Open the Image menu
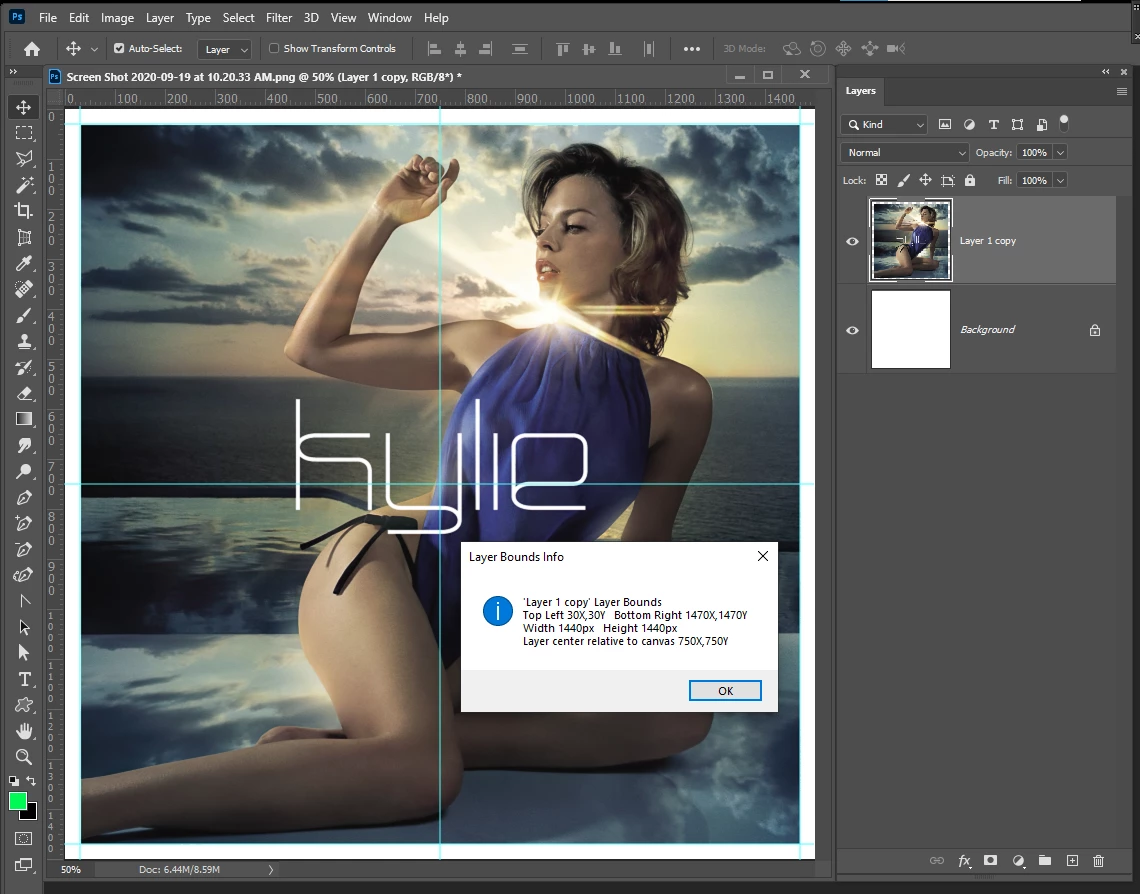 tap(117, 18)
